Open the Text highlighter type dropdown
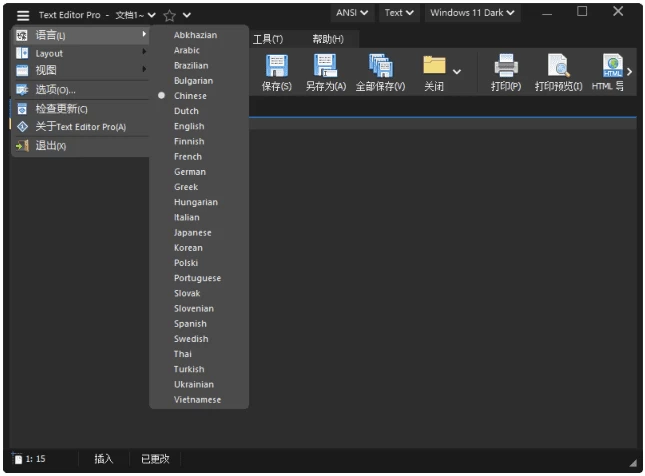The height and width of the screenshot is (476, 645). pyautogui.click(x=399, y=13)
